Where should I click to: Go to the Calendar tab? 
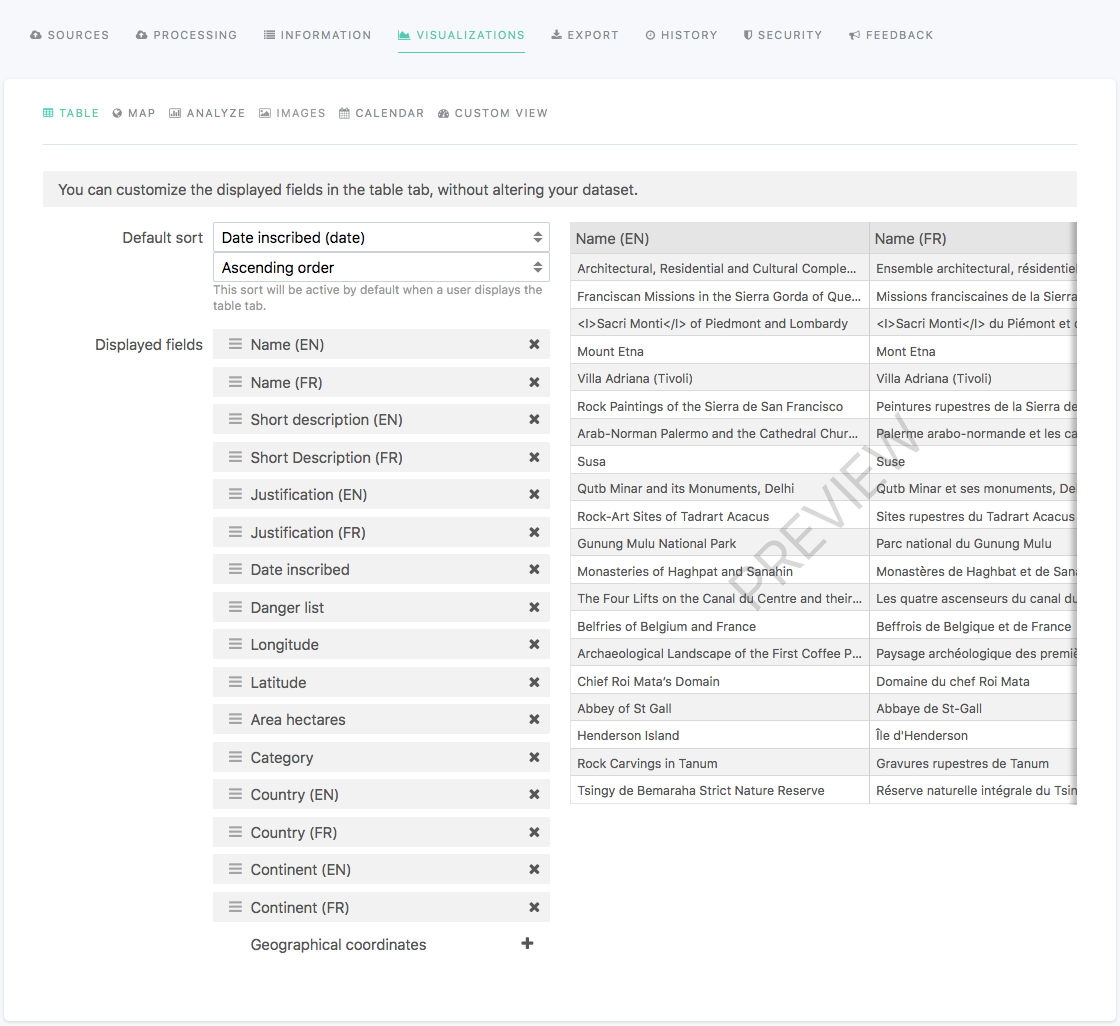(x=382, y=113)
